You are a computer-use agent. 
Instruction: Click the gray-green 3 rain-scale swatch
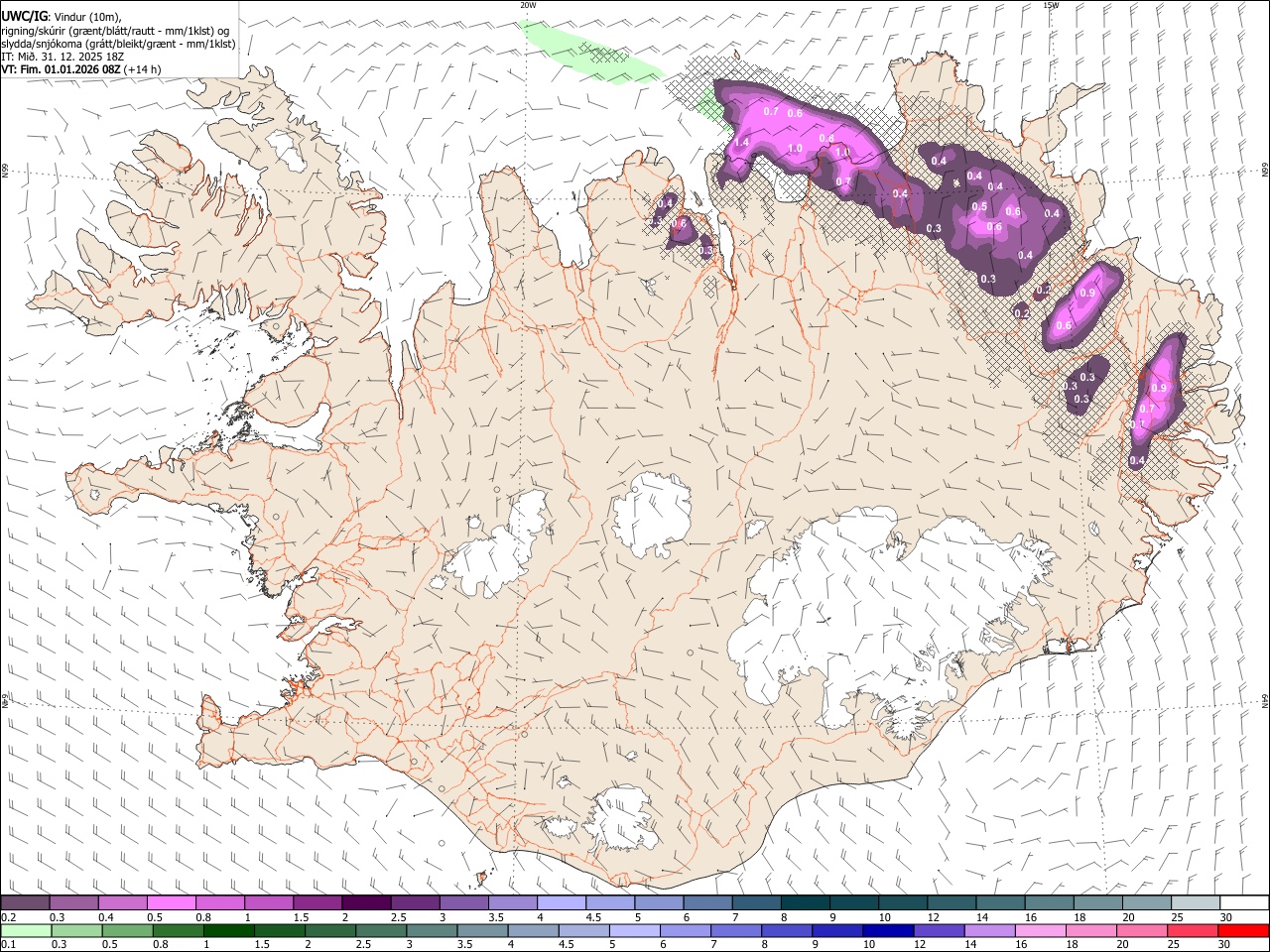(432, 930)
